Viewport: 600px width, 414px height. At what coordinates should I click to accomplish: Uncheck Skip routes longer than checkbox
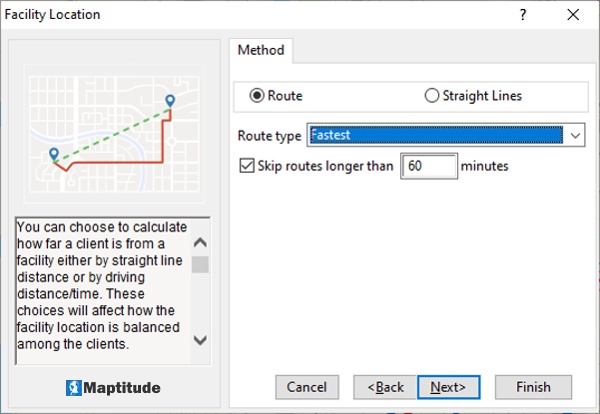click(x=247, y=166)
